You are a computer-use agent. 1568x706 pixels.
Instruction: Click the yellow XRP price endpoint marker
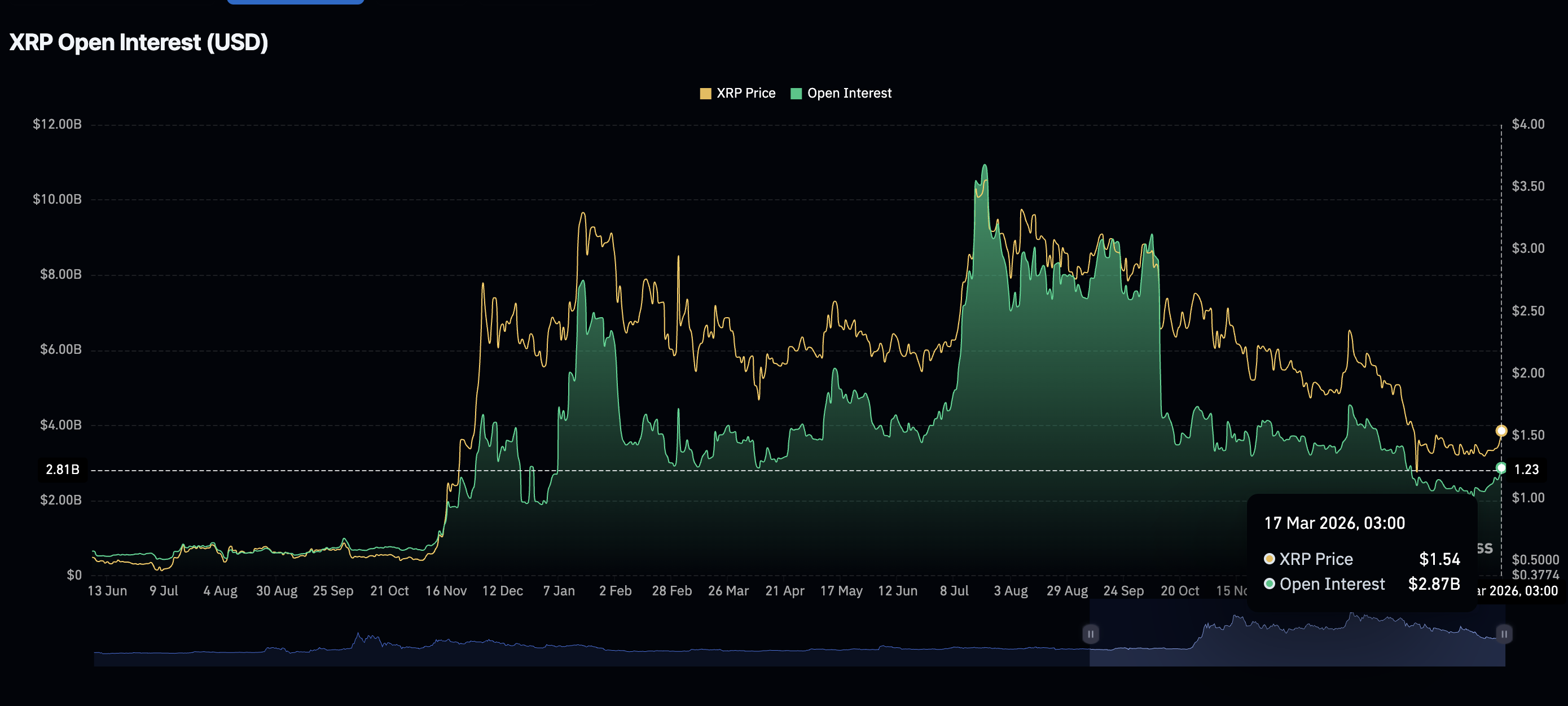click(1501, 431)
